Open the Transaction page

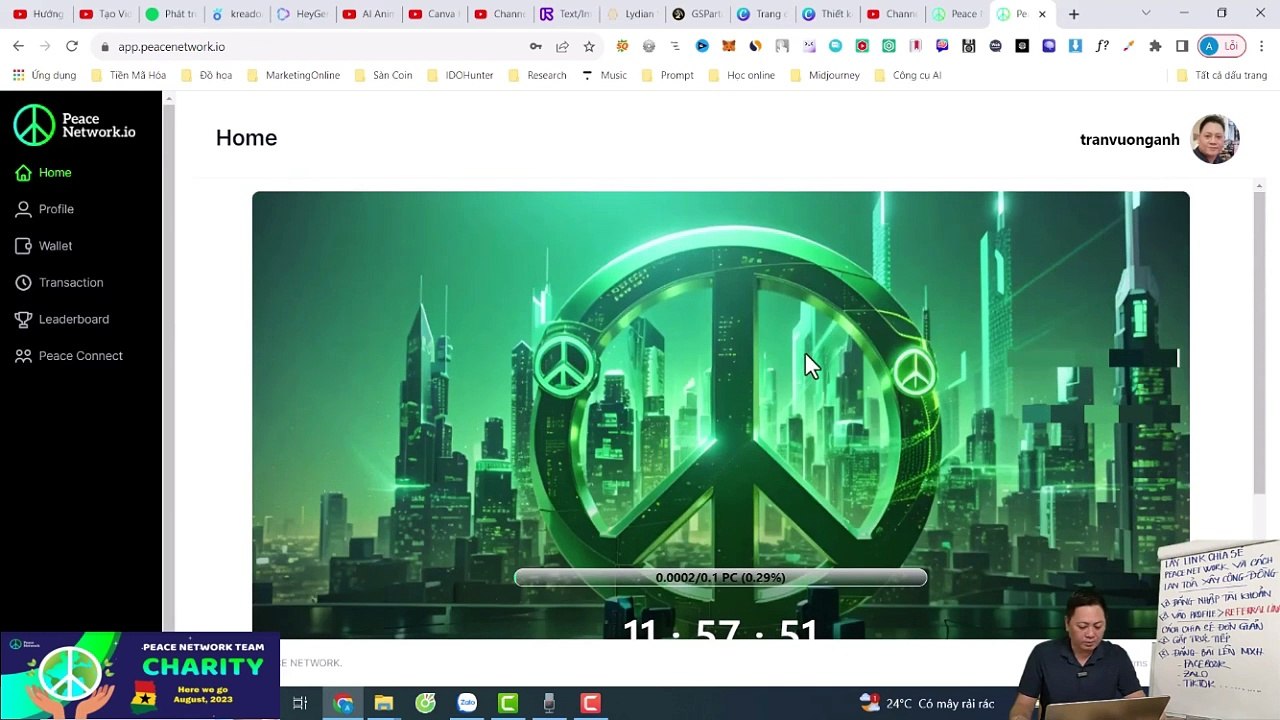pyautogui.click(x=59, y=283)
